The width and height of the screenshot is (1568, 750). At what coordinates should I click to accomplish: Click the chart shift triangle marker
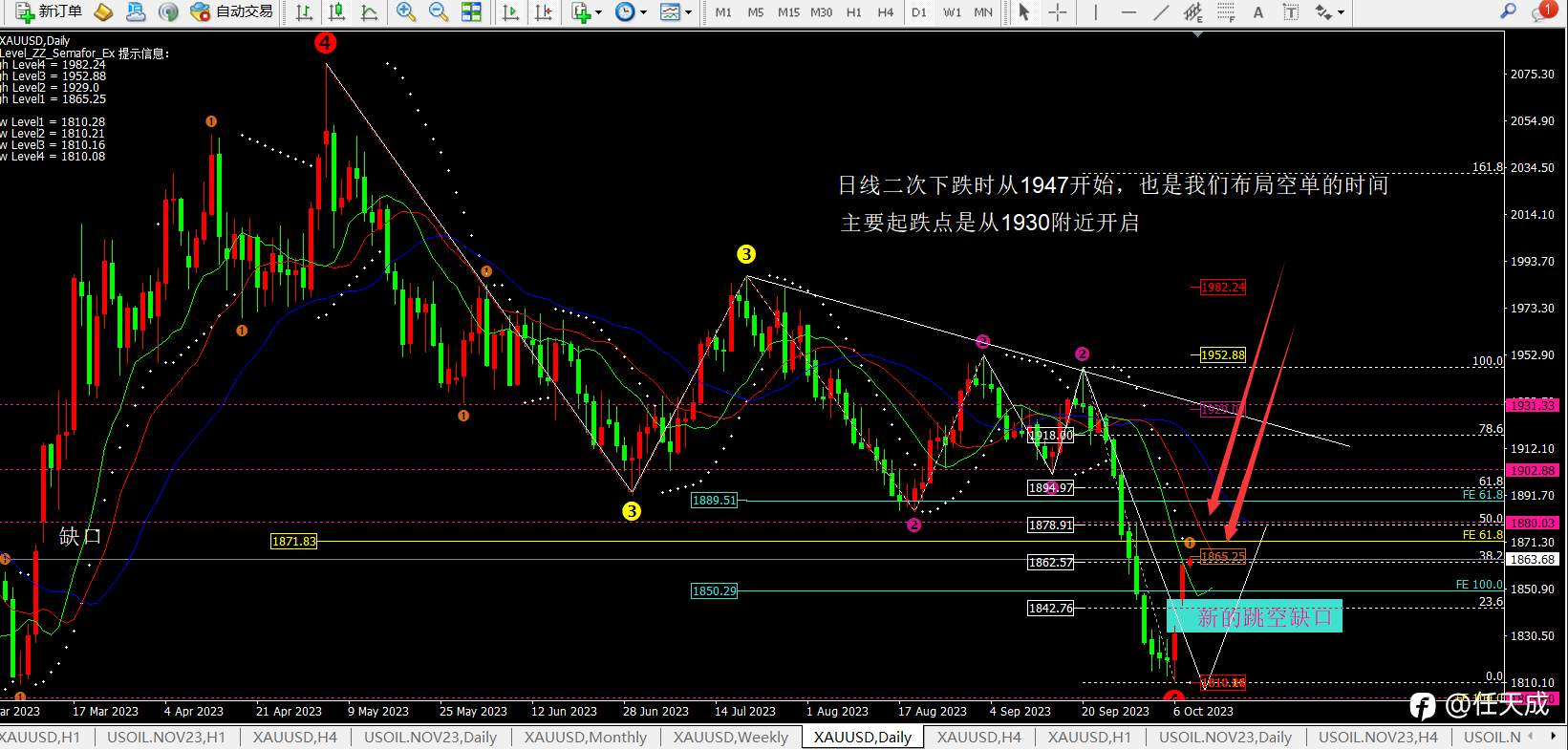point(1198,34)
